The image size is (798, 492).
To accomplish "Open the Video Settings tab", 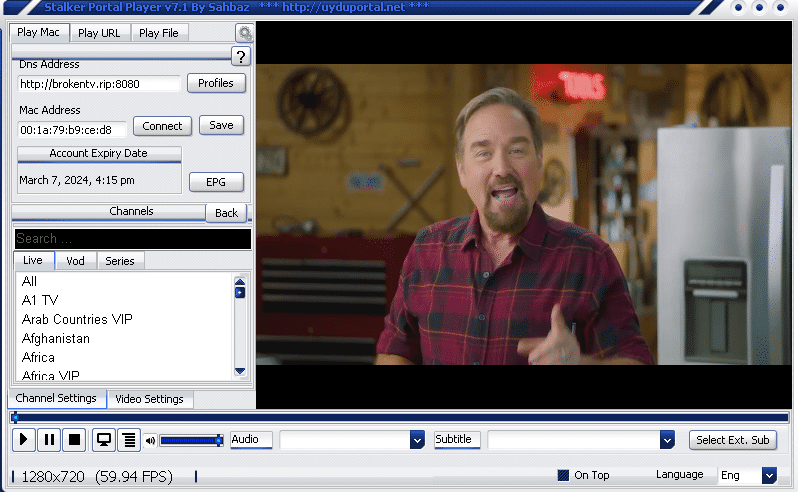I will click(149, 399).
